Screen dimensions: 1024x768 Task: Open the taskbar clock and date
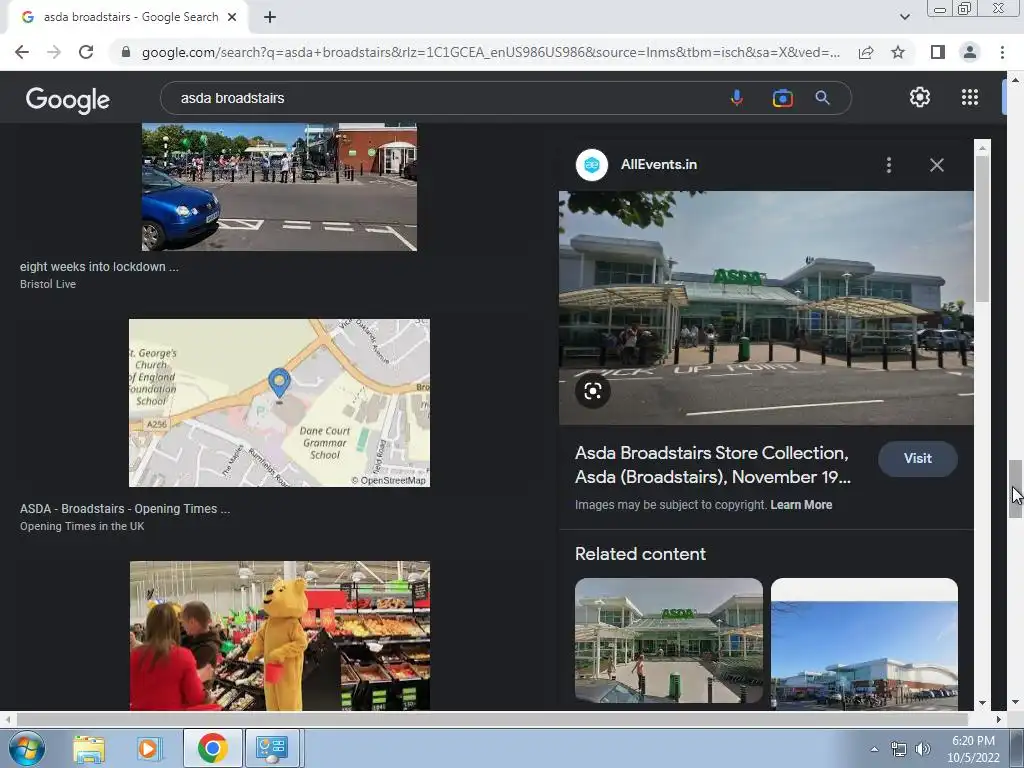tap(973, 749)
